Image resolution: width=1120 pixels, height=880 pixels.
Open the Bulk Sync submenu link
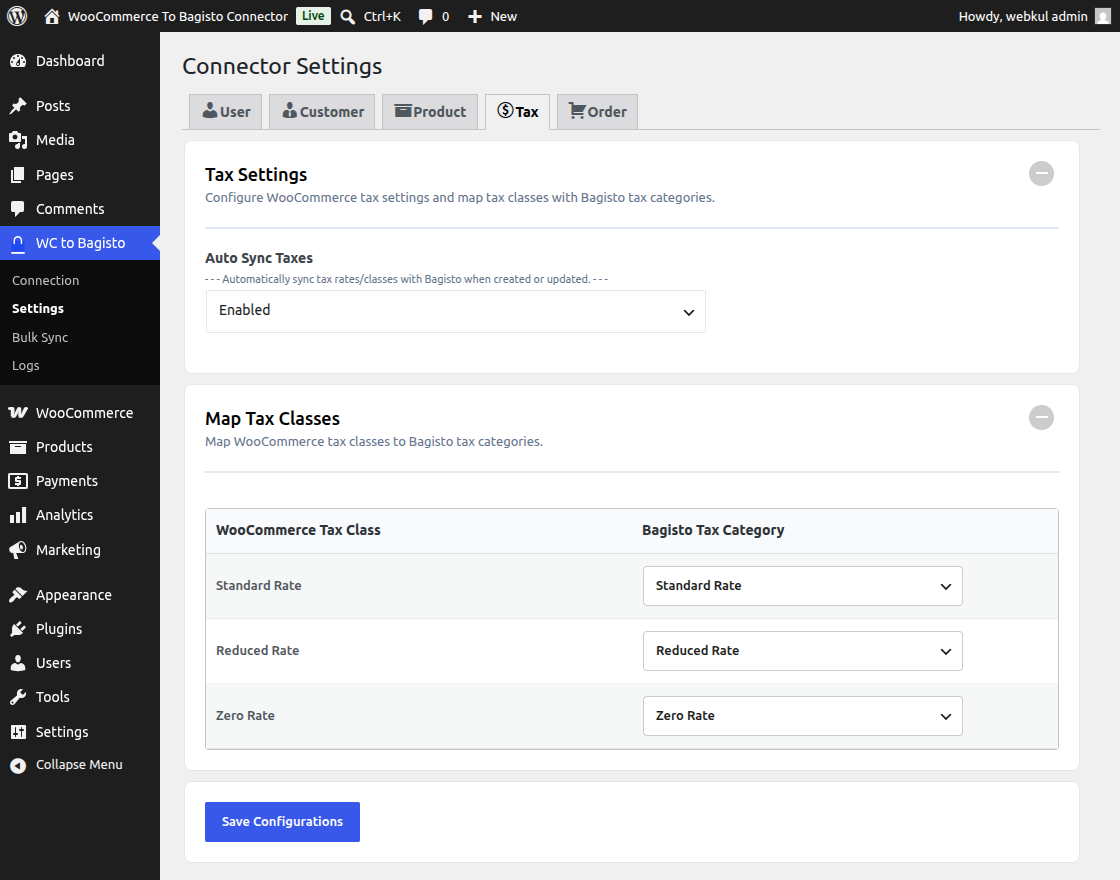tap(40, 337)
